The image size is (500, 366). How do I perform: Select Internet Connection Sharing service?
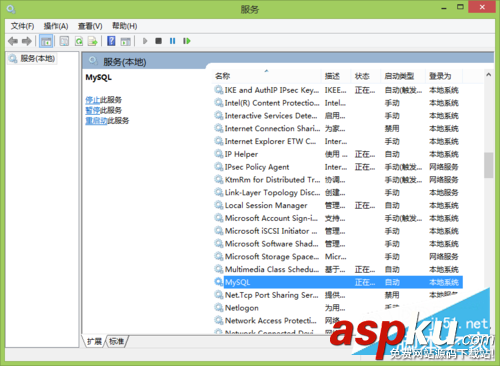tap(338, 129)
